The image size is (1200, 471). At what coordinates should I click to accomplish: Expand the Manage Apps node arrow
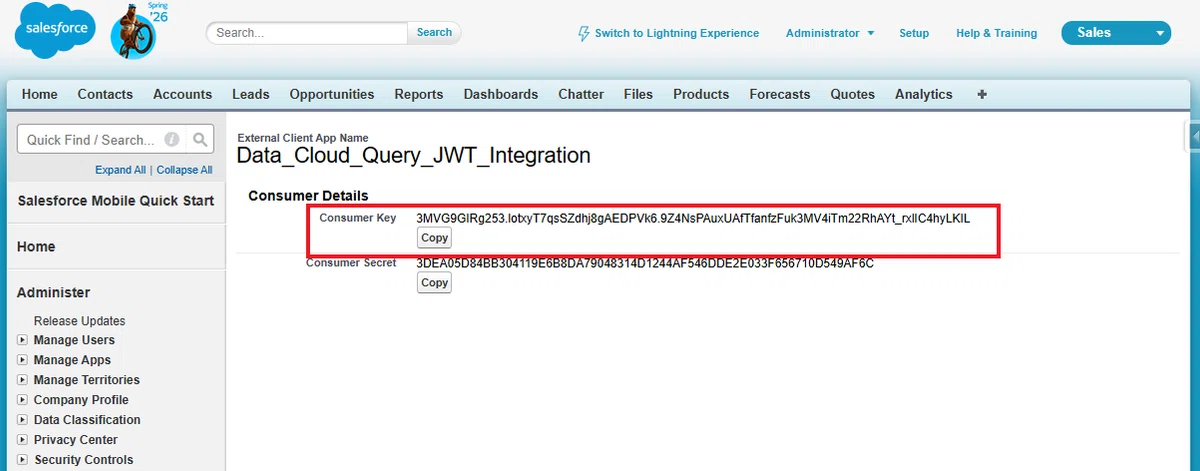point(23,360)
